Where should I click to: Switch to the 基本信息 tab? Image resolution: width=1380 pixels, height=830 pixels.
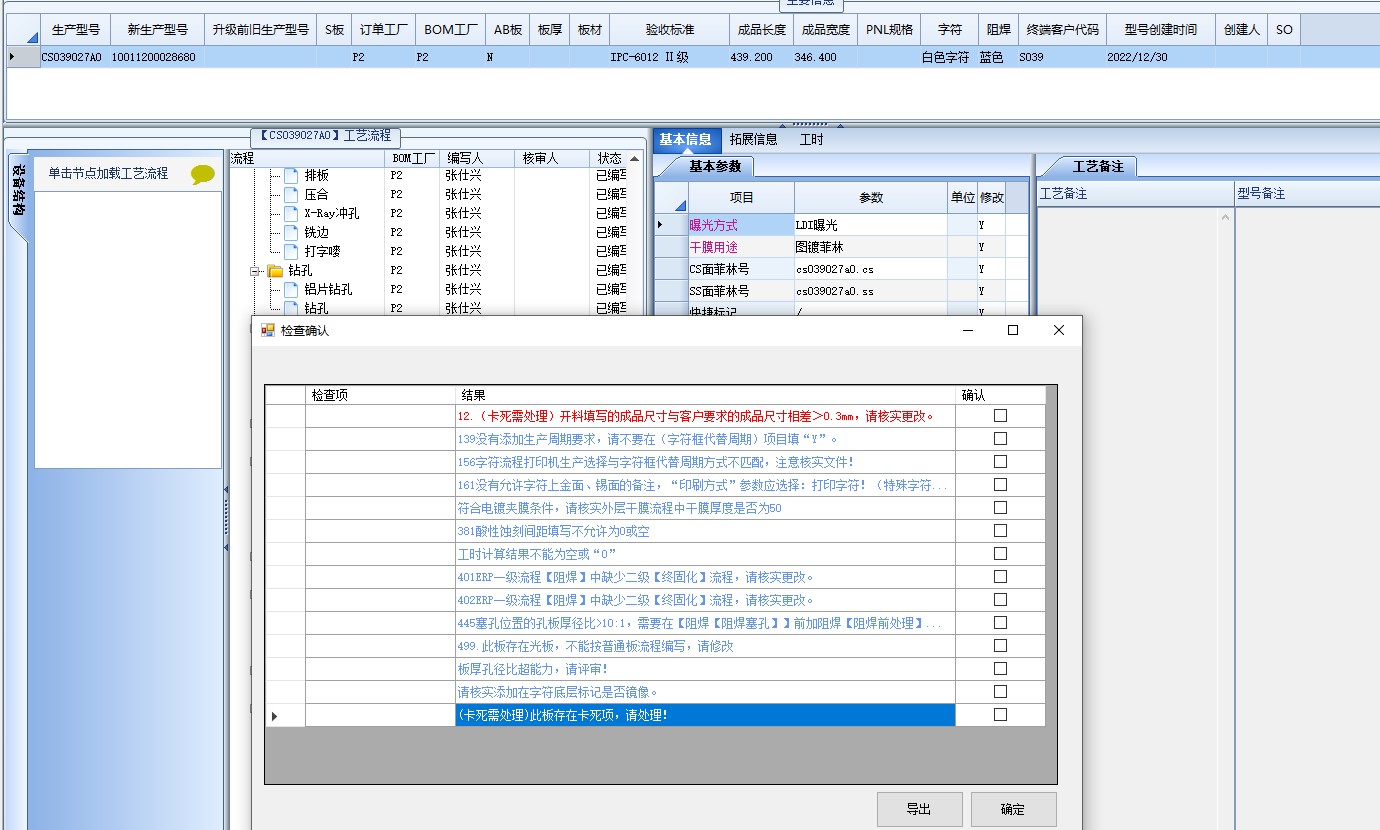(x=685, y=140)
